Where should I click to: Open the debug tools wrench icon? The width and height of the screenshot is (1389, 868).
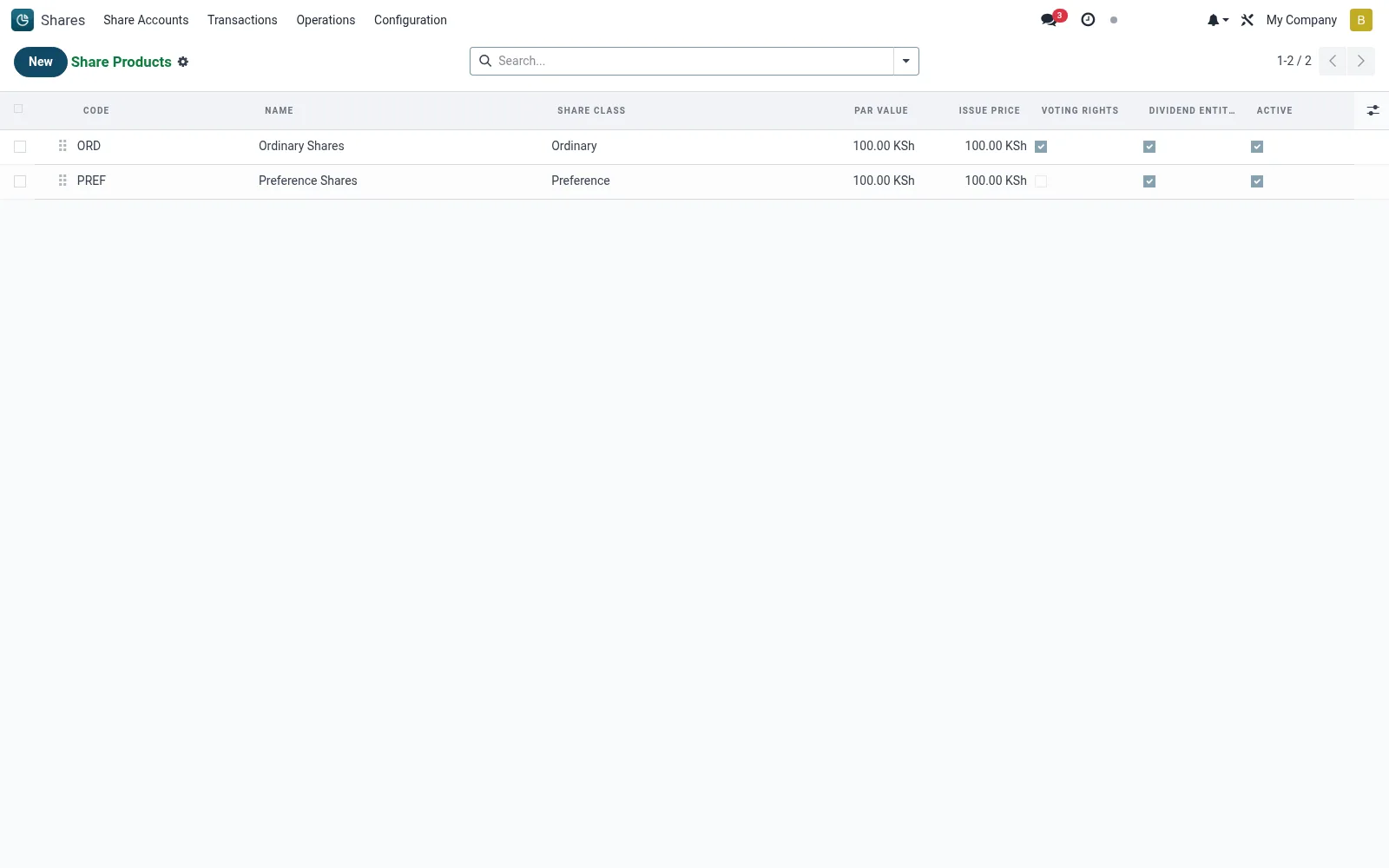pyautogui.click(x=1247, y=20)
